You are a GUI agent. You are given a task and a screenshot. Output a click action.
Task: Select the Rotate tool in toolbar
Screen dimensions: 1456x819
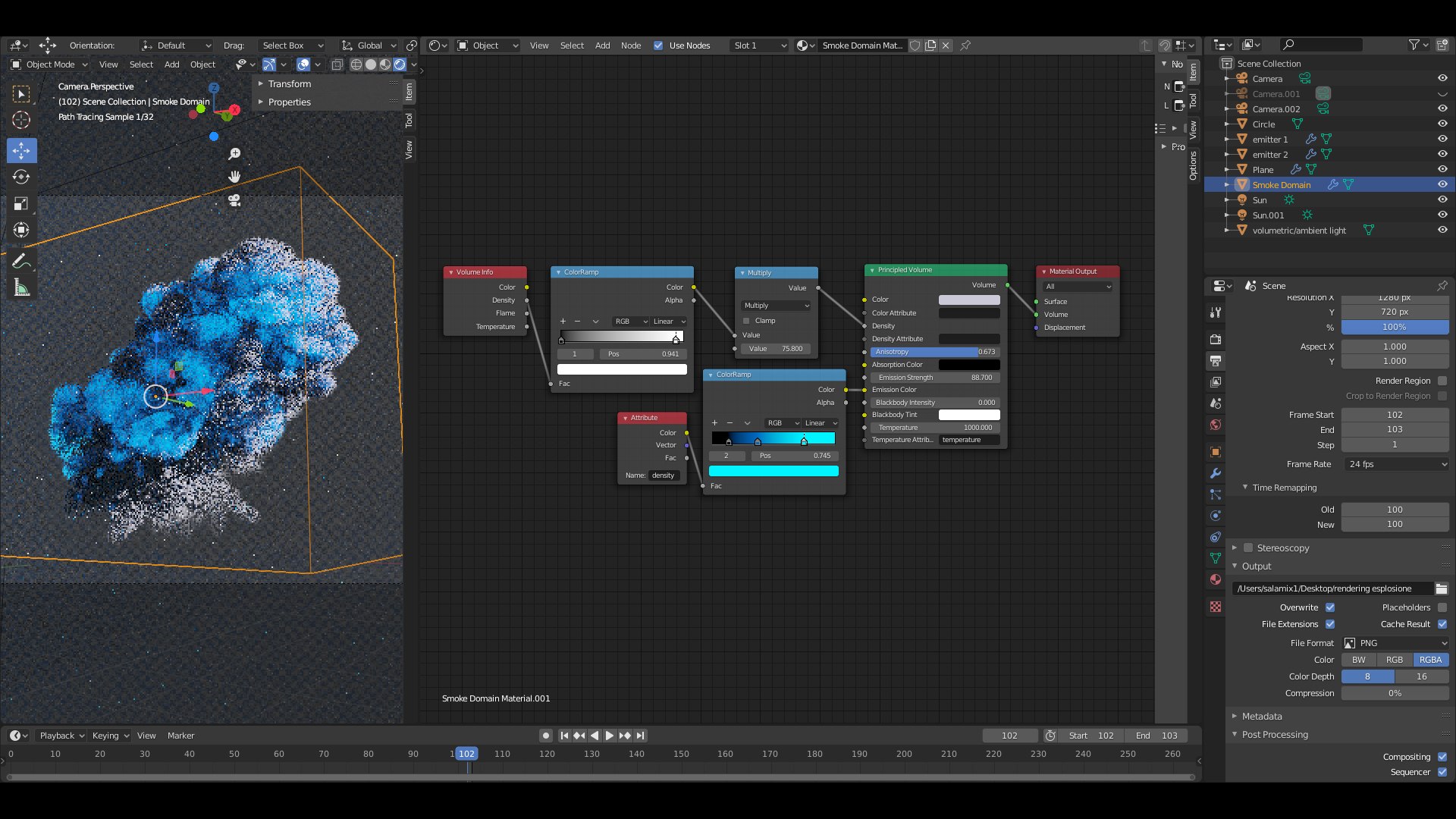pos(21,177)
